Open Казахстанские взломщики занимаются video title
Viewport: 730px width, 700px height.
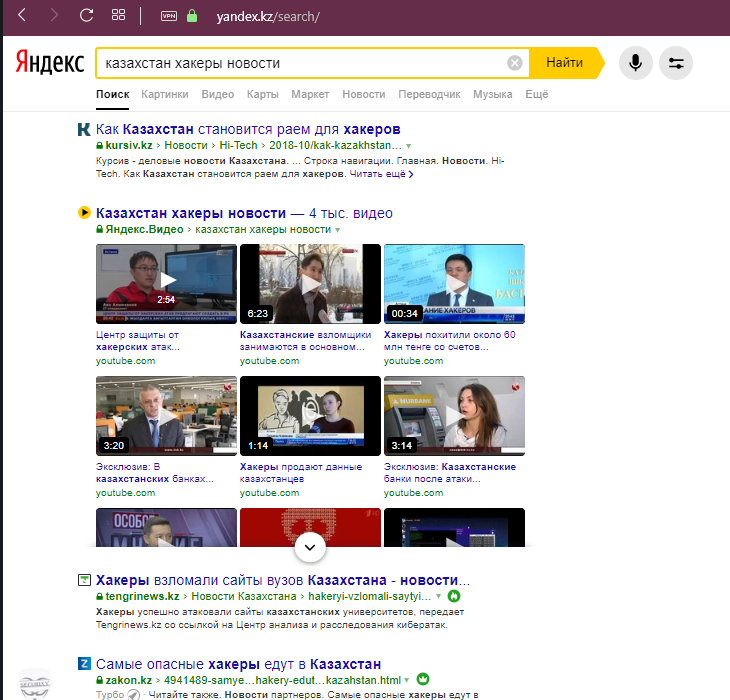point(305,341)
